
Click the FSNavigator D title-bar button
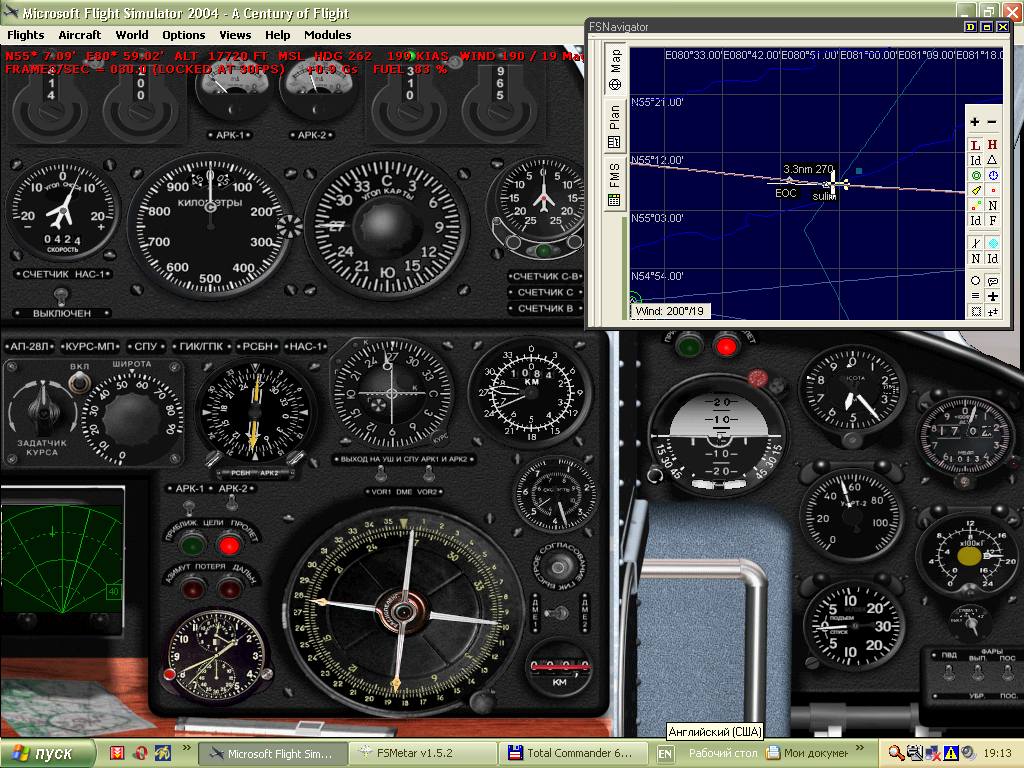click(x=971, y=27)
